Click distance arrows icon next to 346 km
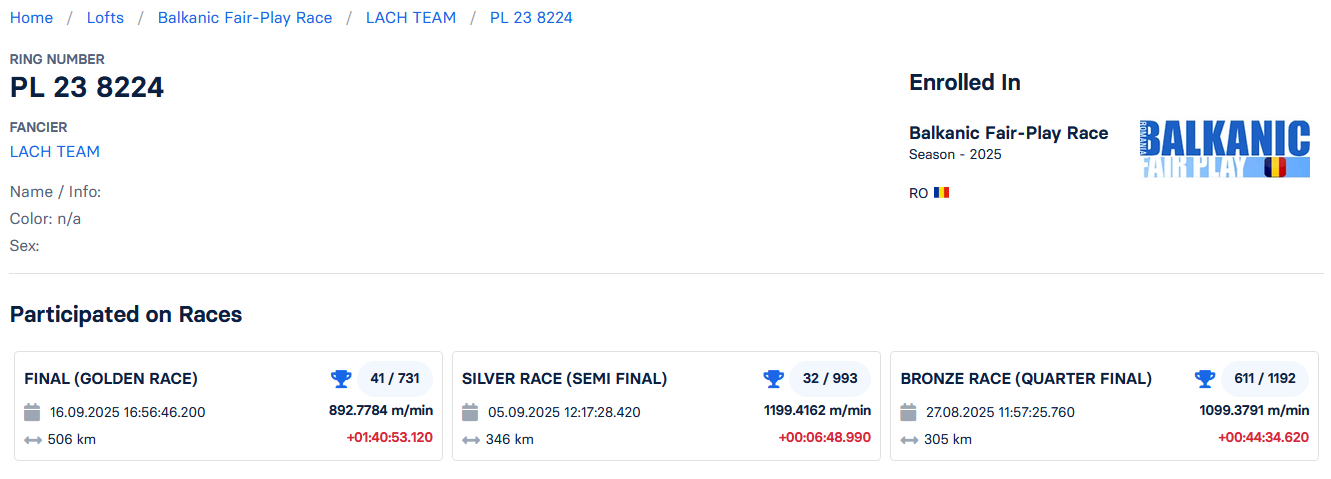Image resolution: width=1331 pixels, height=479 pixels. 471,439
